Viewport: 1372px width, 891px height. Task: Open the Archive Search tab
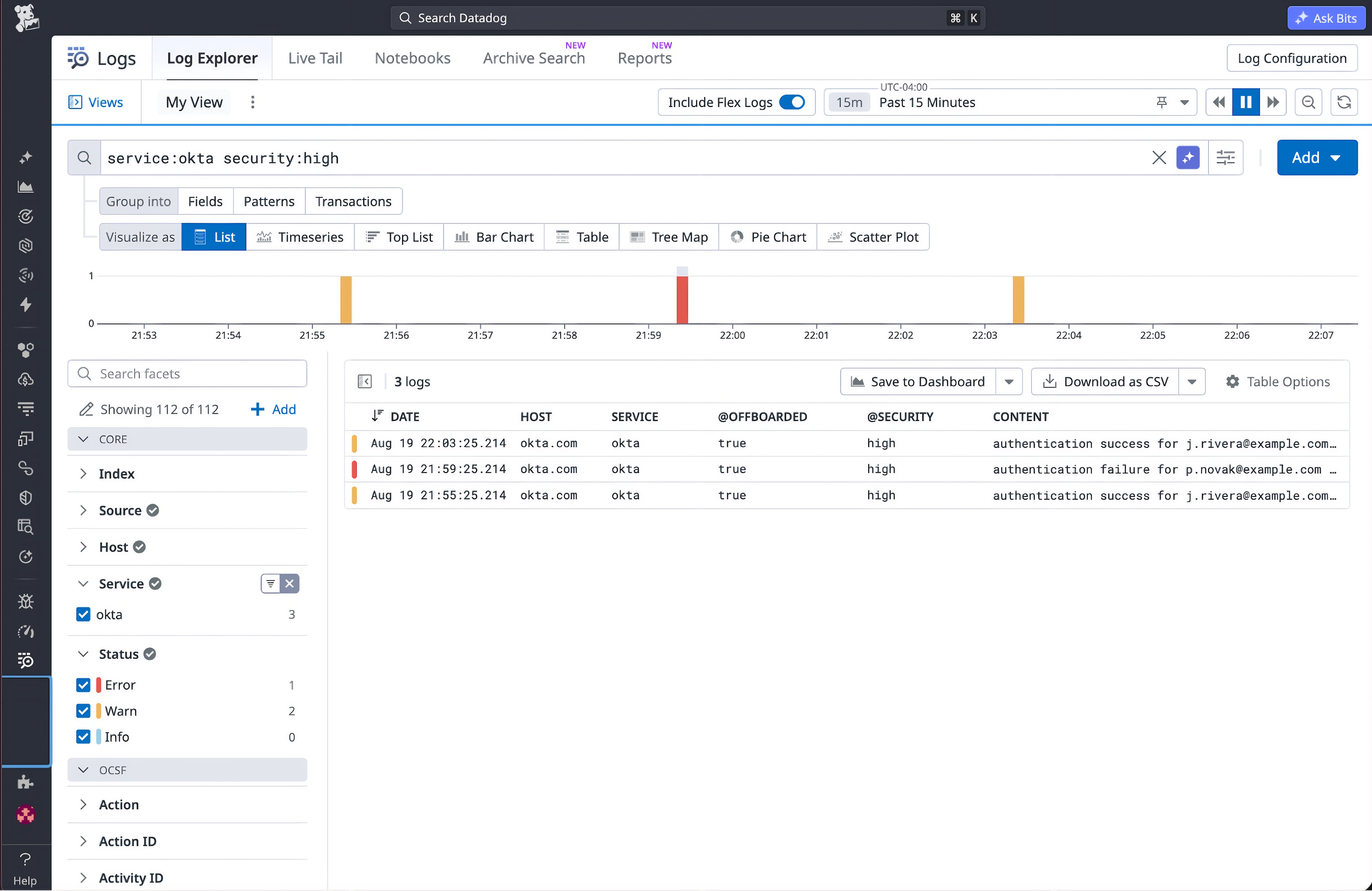point(534,58)
